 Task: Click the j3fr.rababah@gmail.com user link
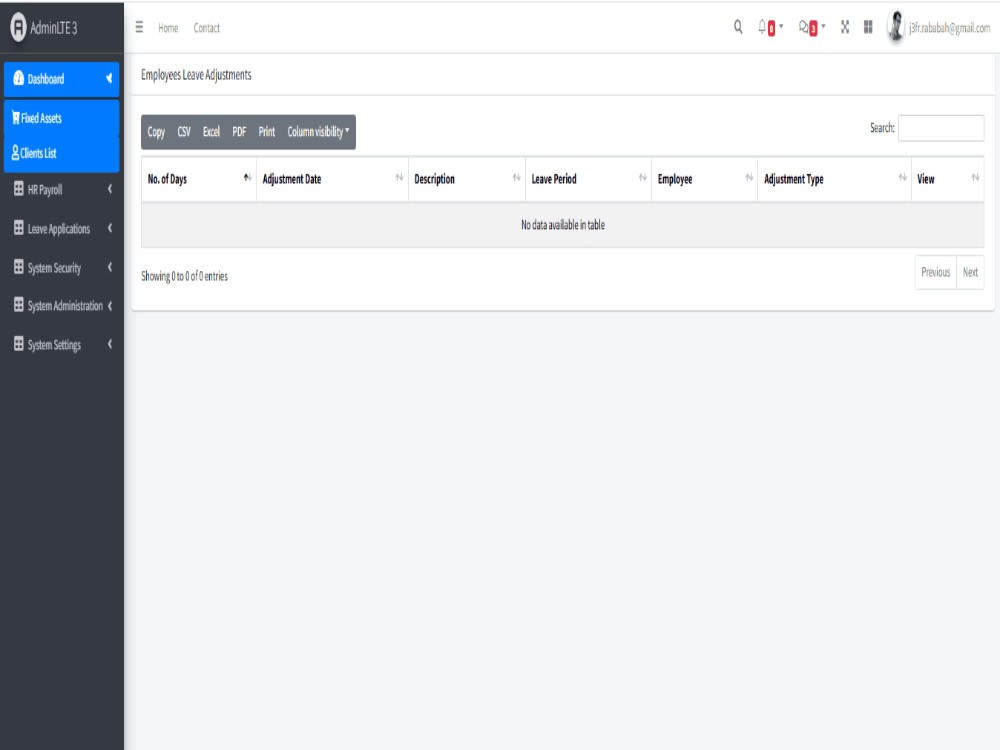(x=950, y=27)
